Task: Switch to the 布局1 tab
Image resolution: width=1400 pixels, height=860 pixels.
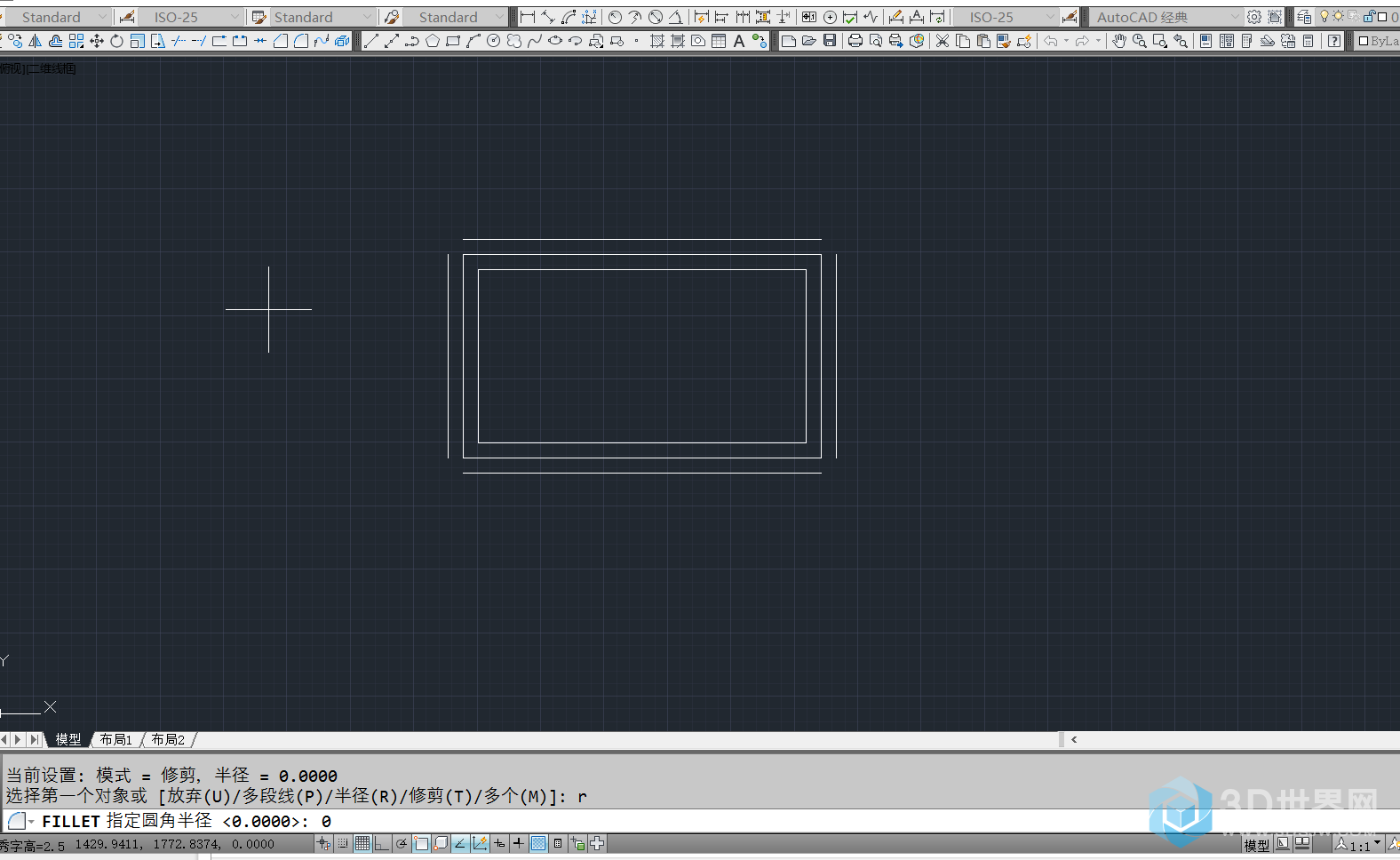Action: point(115,739)
